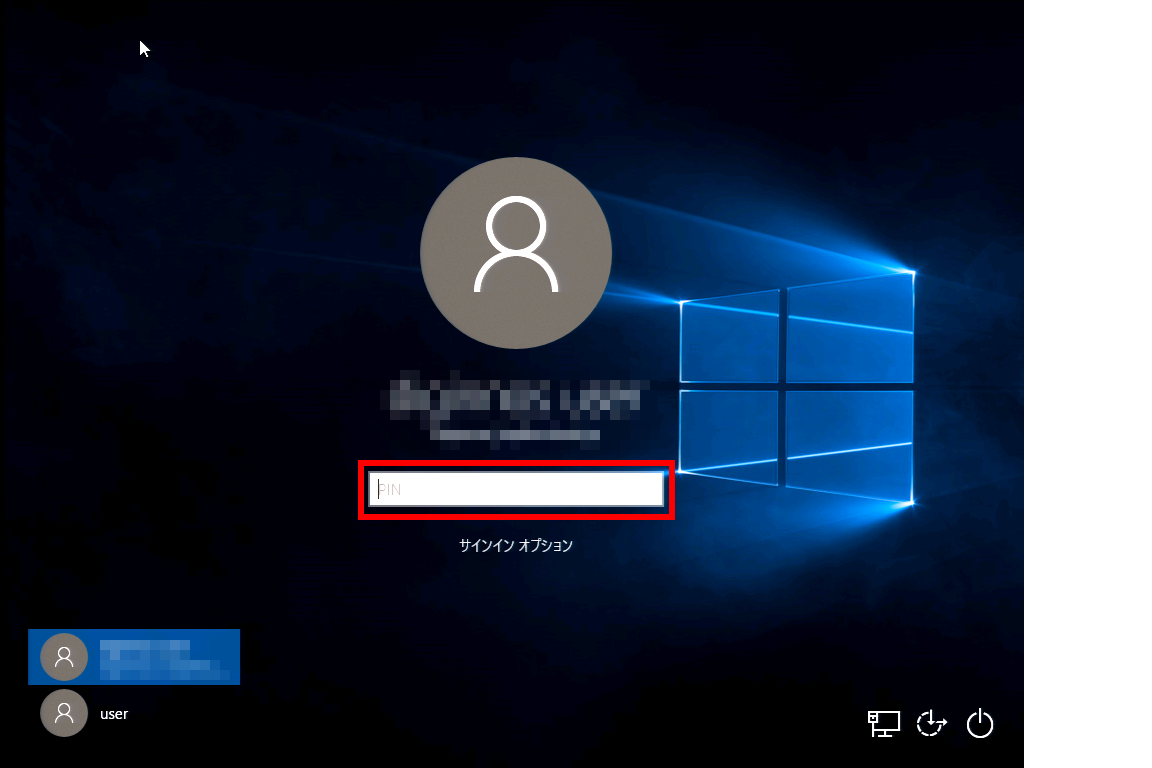This screenshot has width=1152, height=768.
Task: Switch to the "user" account name
Action: 114,714
